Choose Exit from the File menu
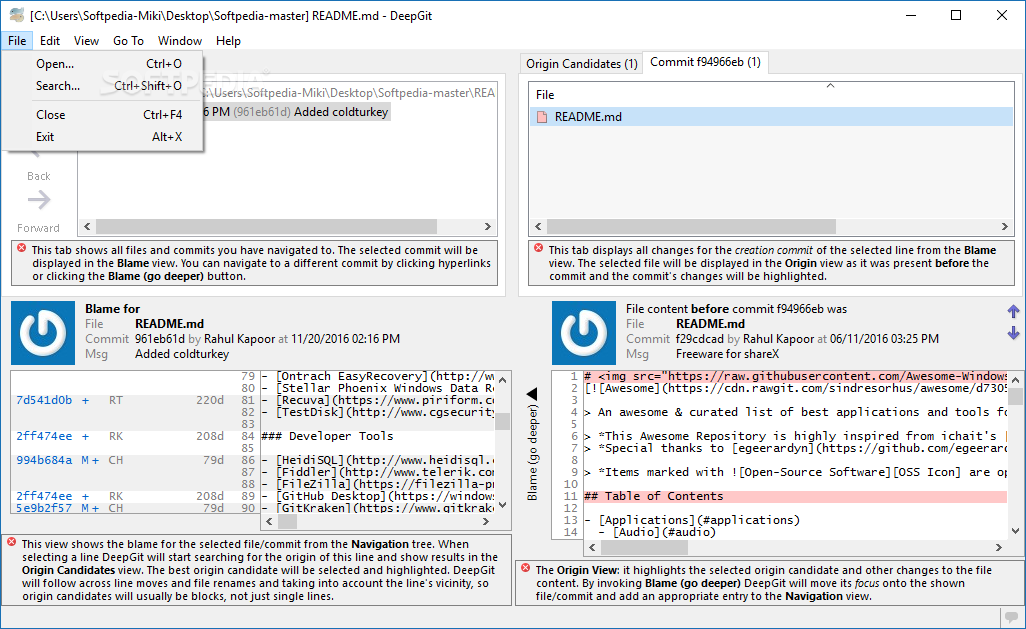 pos(103,137)
